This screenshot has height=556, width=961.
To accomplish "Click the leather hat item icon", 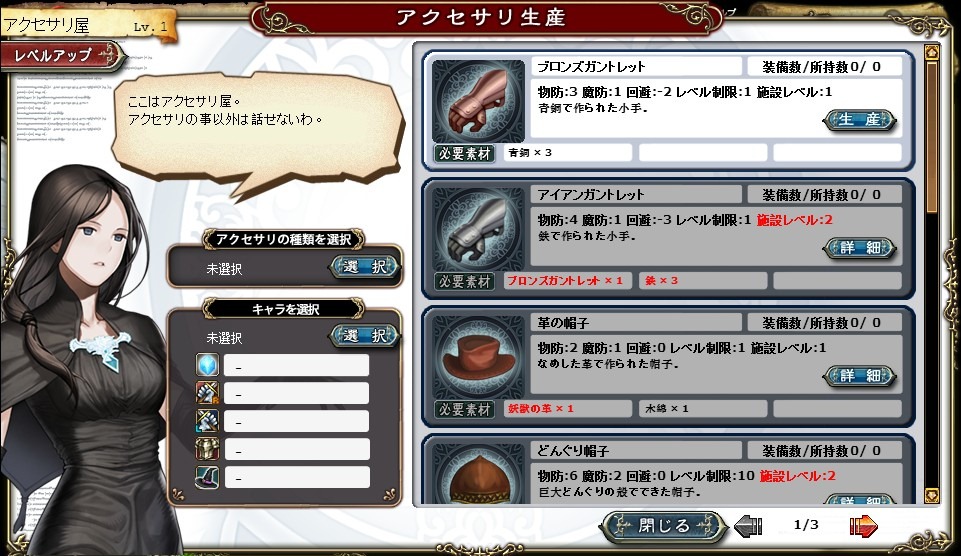I will click(x=478, y=357).
